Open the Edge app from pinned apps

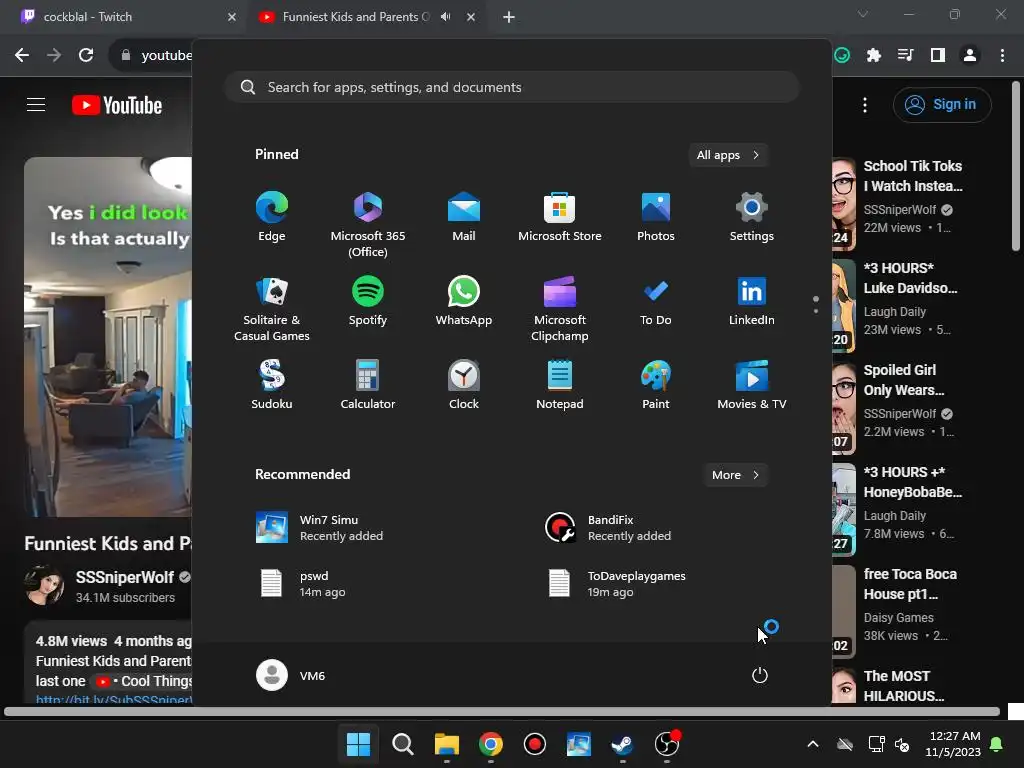(x=272, y=217)
